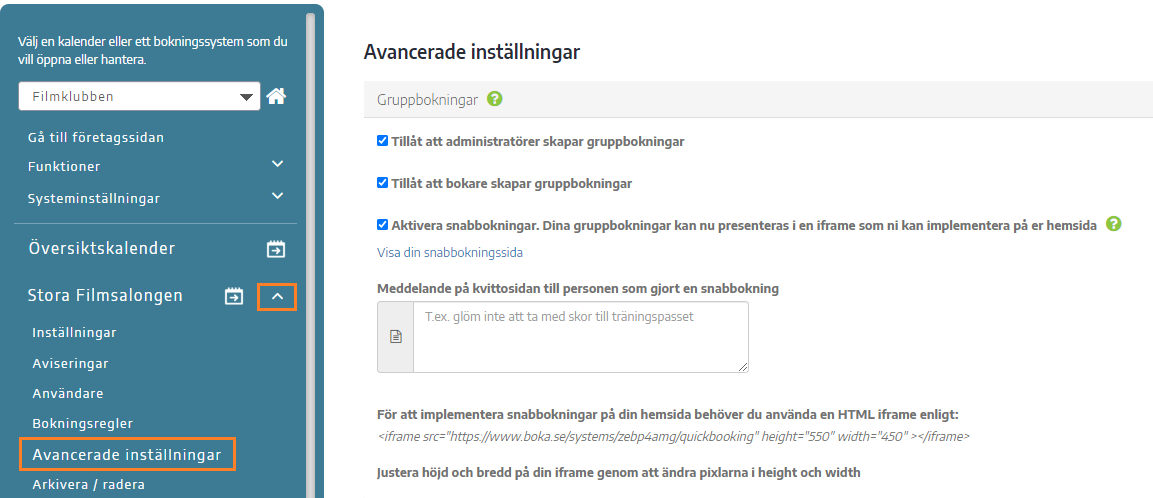Click 'För att implementera snabbokningar' text
The height and width of the screenshot is (498, 1153).
point(668,415)
